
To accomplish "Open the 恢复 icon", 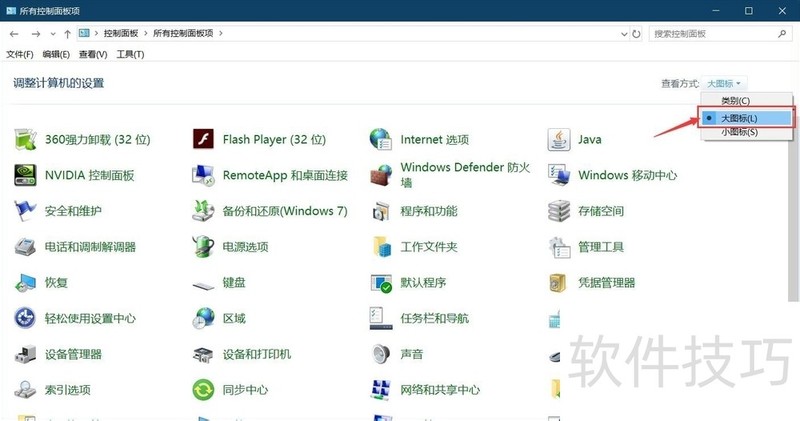I will pyautogui.click(x=25, y=283).
